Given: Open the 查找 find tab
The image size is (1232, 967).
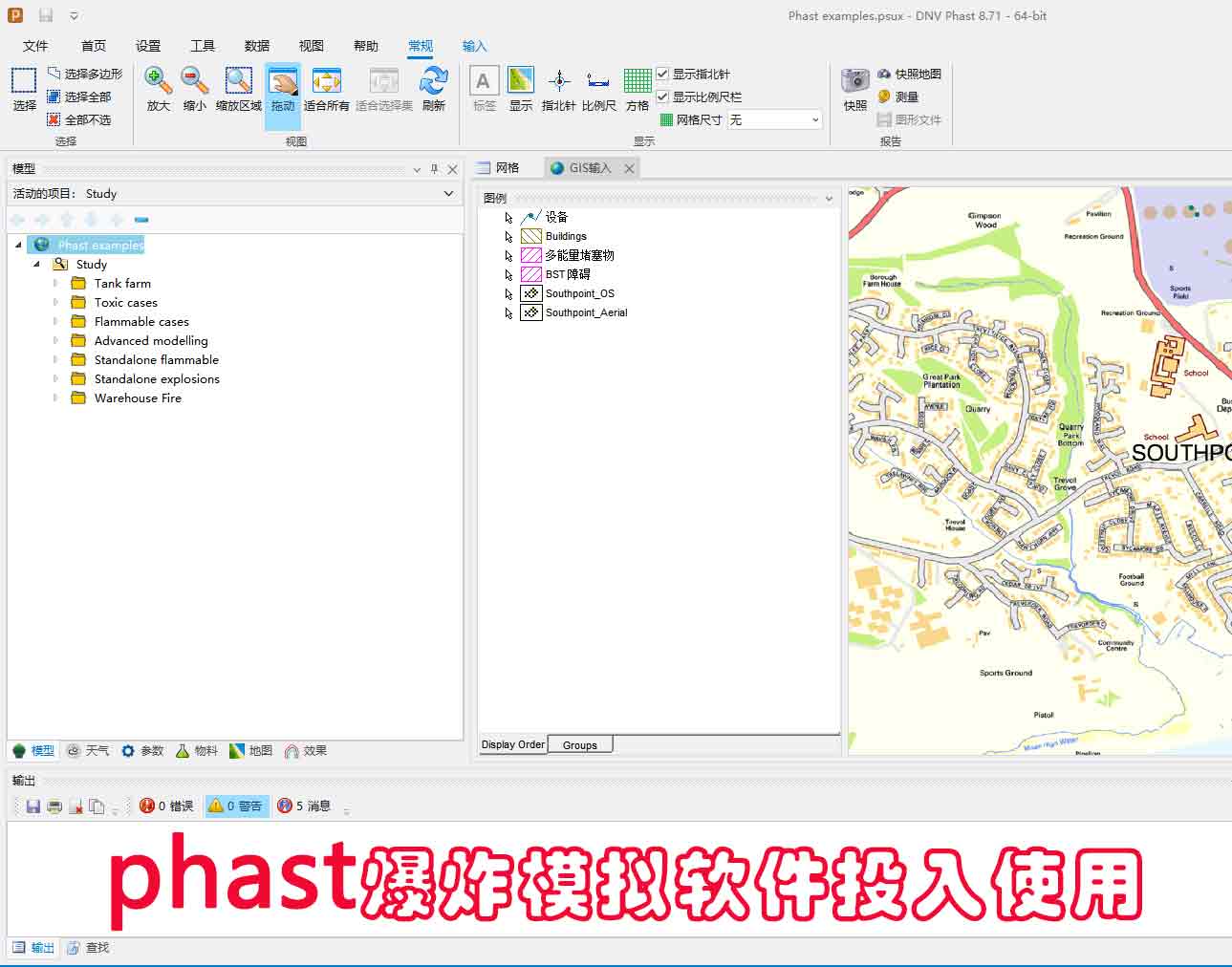Looking at the screenshot, I should tap(89, 948).
